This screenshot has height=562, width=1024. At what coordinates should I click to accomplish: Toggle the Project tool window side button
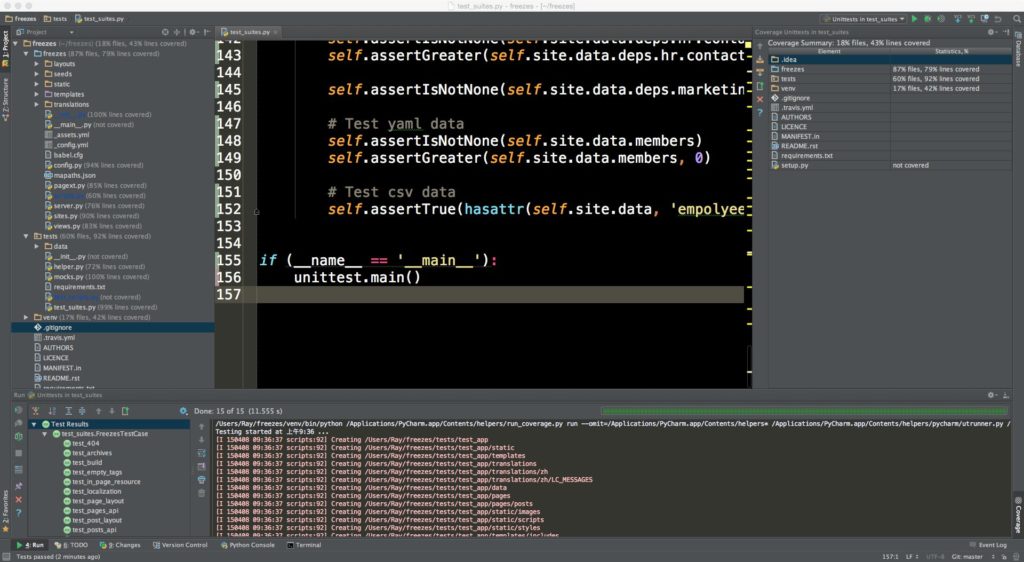[x=5, y=48]
